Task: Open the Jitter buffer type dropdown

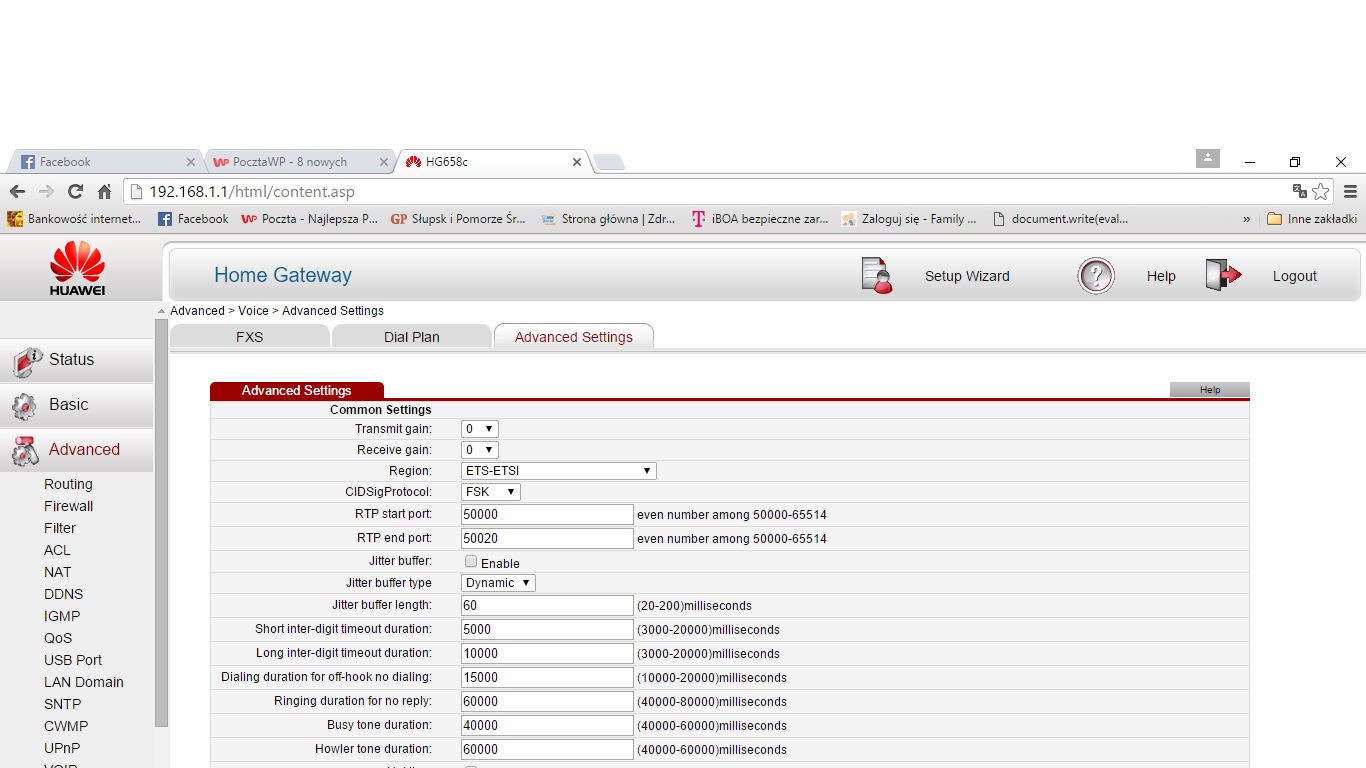Action: 498,583
